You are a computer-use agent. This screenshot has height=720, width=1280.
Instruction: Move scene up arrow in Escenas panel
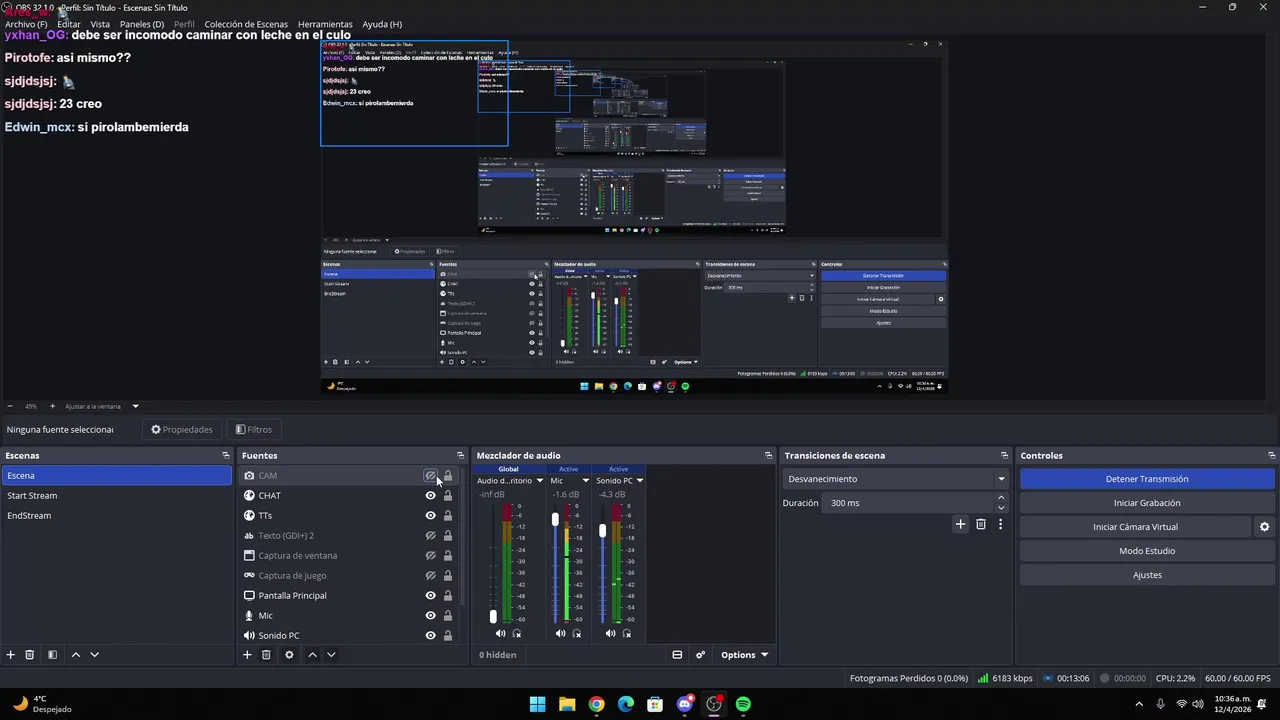pos(76,655)
